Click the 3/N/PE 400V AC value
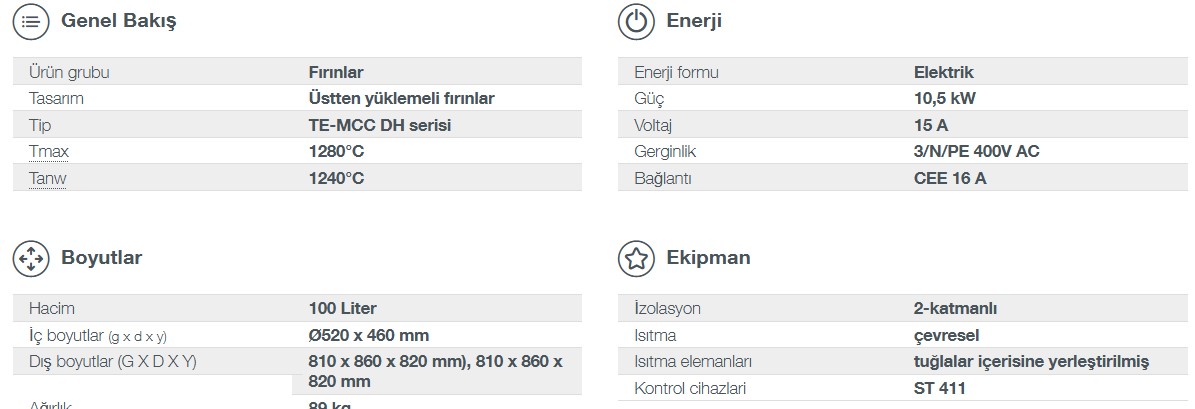Image resolution: width=1195 pixels, height=409 pixels. (976, 152)
